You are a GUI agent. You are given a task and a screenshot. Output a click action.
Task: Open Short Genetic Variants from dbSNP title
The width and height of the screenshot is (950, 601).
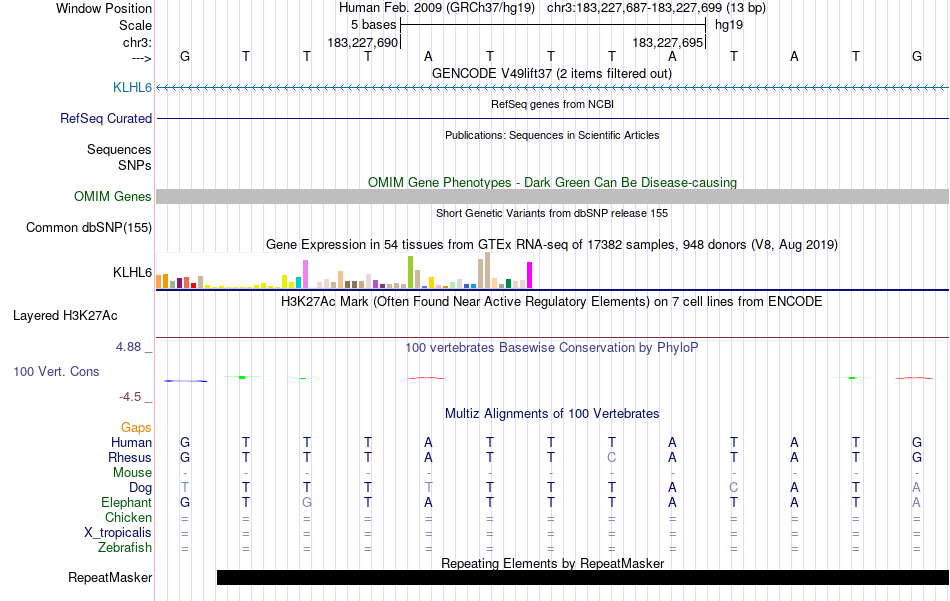[x=551, y=213]
